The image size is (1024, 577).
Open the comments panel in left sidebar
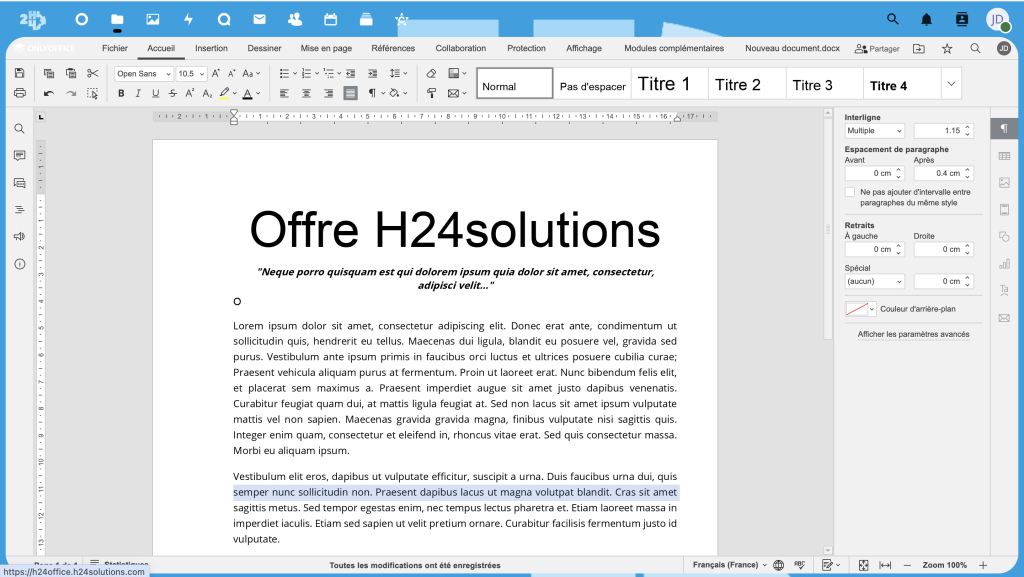(x=19, y=156)
